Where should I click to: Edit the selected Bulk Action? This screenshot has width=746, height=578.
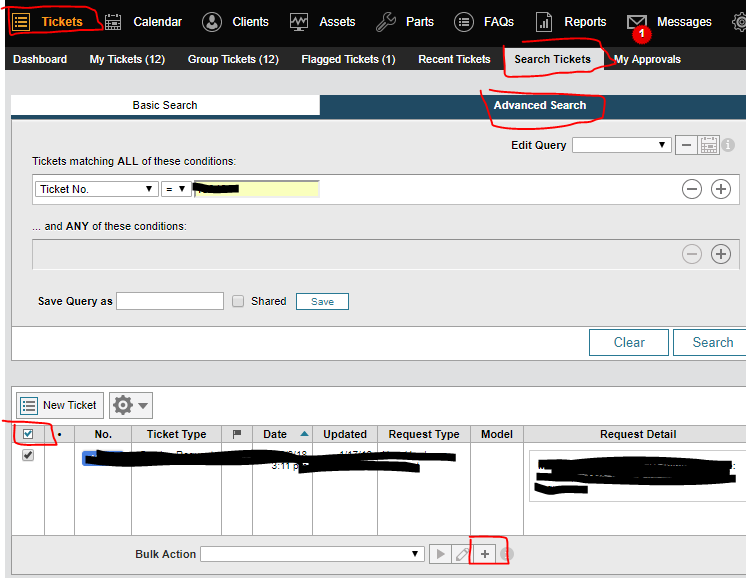point(461,554)
